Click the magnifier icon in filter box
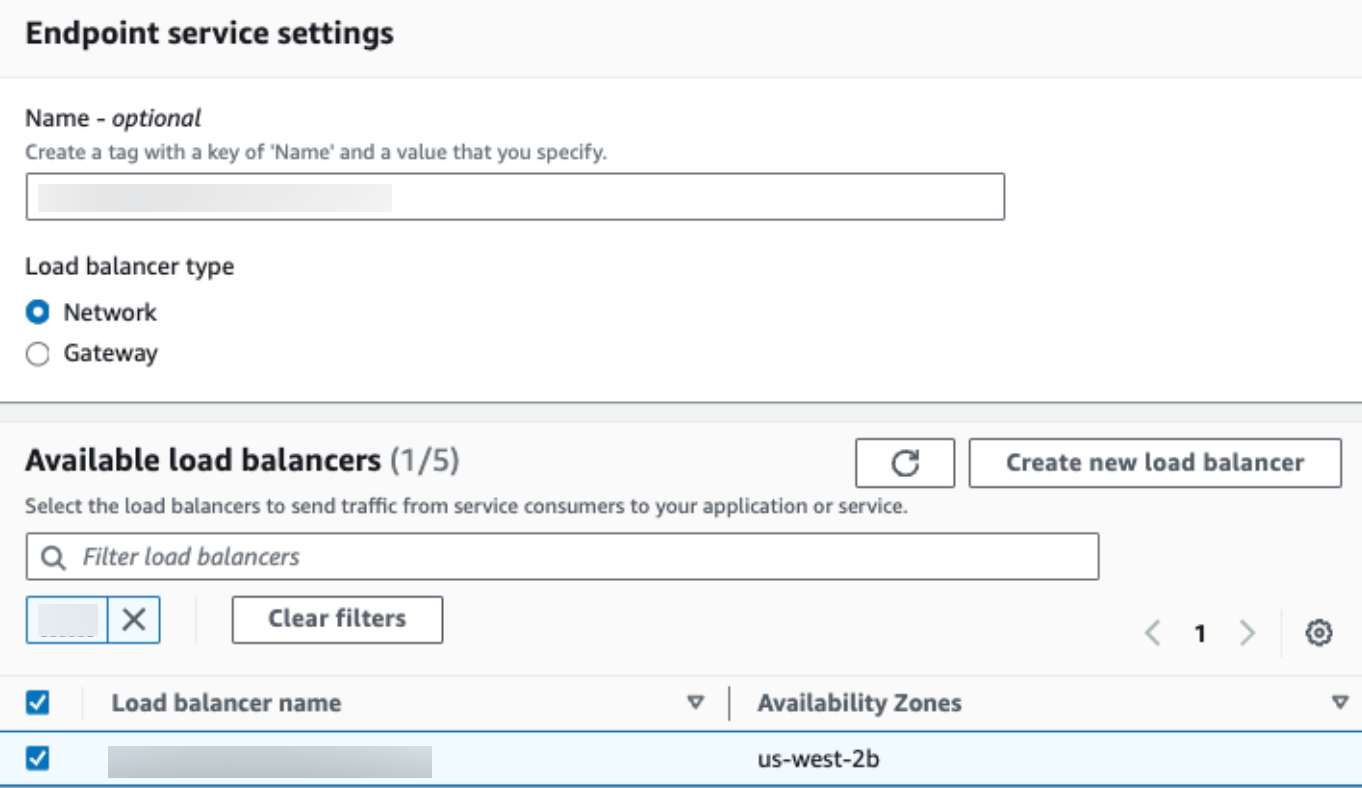Image resolution: width=1362 pixels, height=788 pixels. click(55, 557)
